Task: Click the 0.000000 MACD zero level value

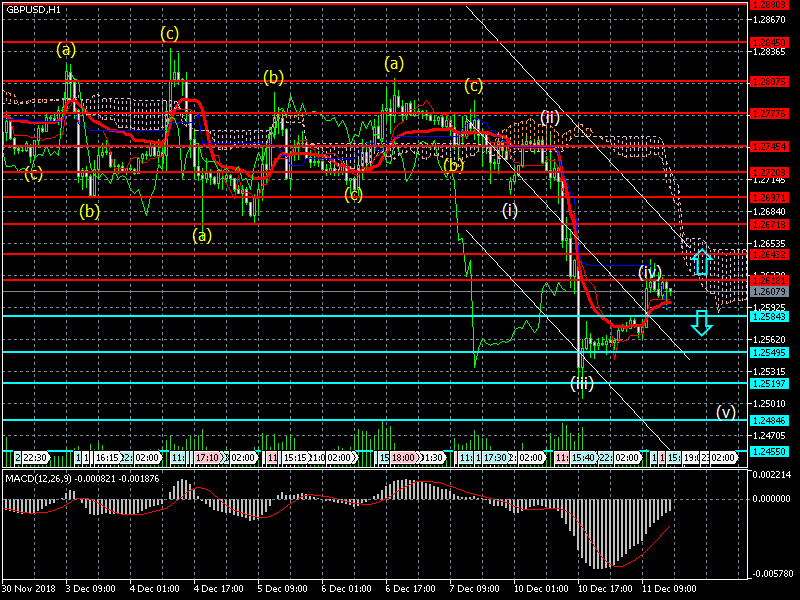Action: point(771,498)
